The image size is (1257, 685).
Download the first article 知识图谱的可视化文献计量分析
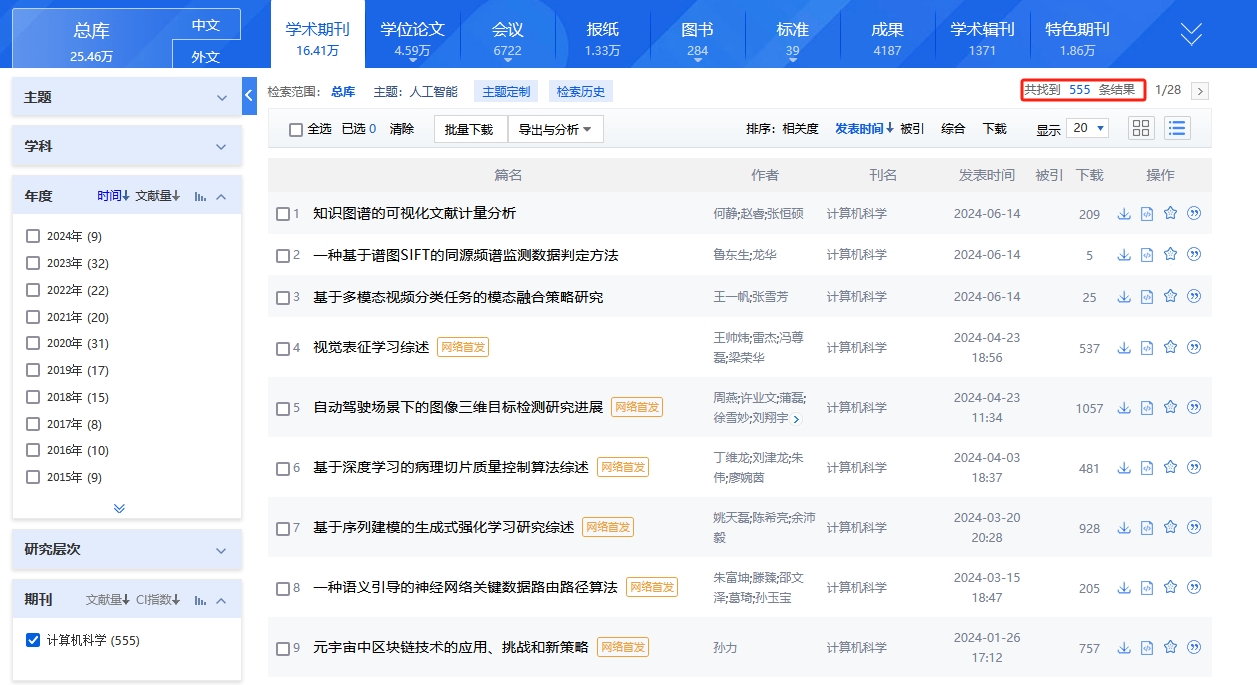point(1124,213)
